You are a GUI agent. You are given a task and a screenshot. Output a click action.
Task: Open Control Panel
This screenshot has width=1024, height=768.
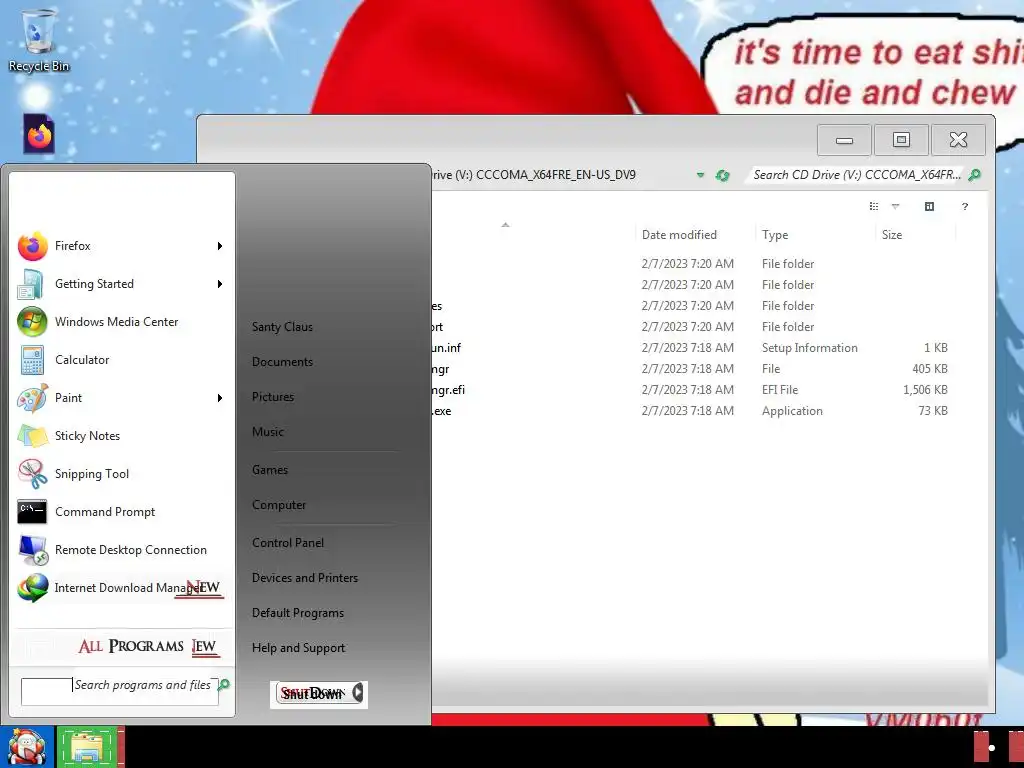click(x=288, y=543)
